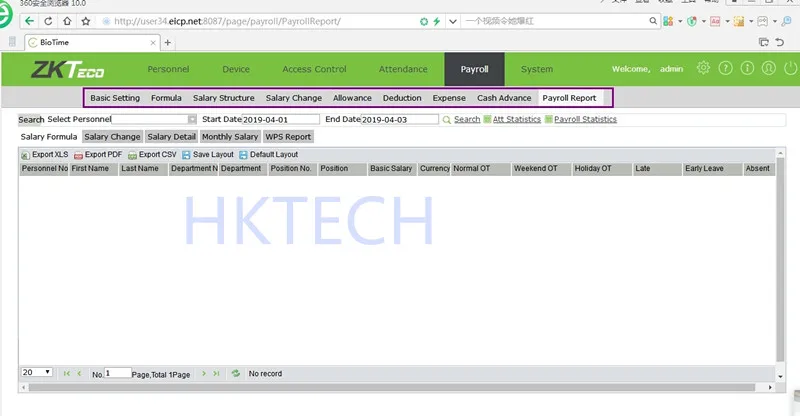Screen dimensions: 800x416
Task: Open the about info icon
Action: 747,68
